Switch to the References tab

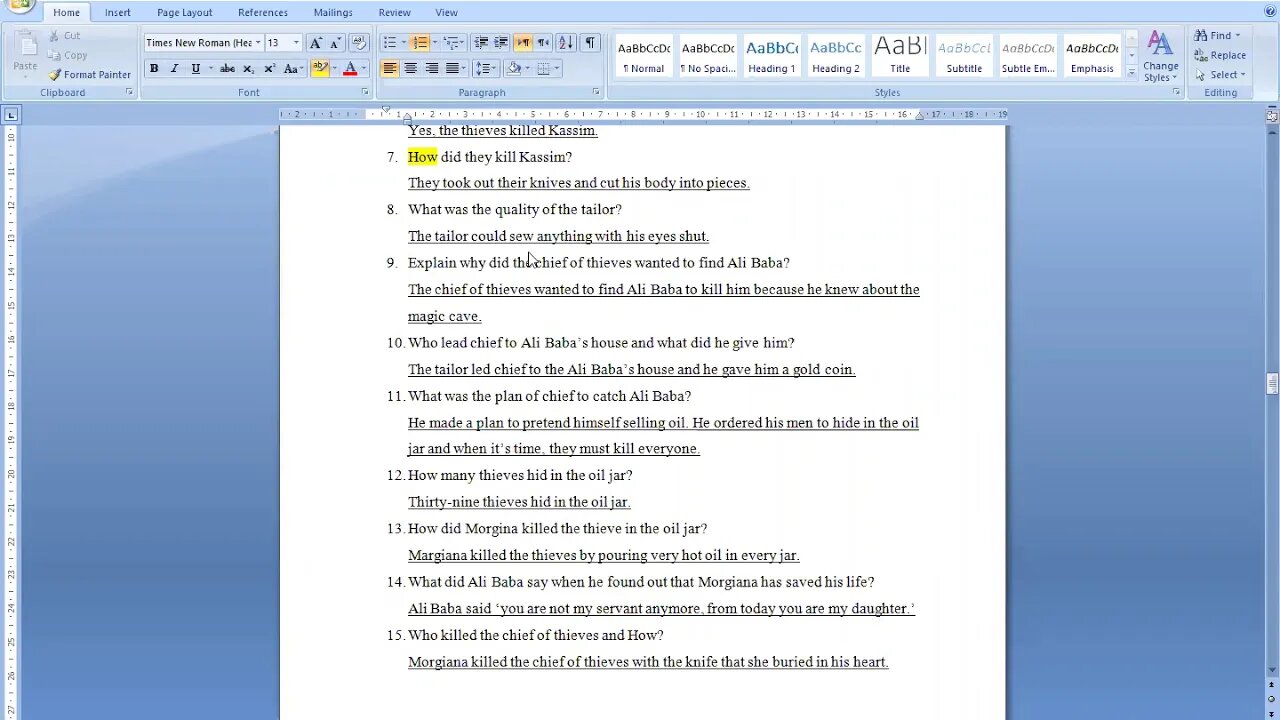click(263, 13)
